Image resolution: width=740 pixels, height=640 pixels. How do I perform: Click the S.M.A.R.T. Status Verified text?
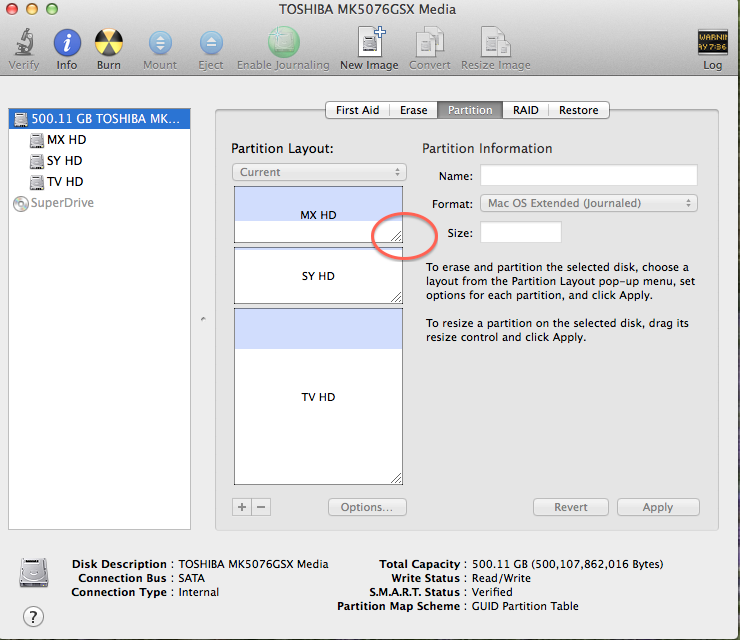pyautogui.click(x=492, y=592)
